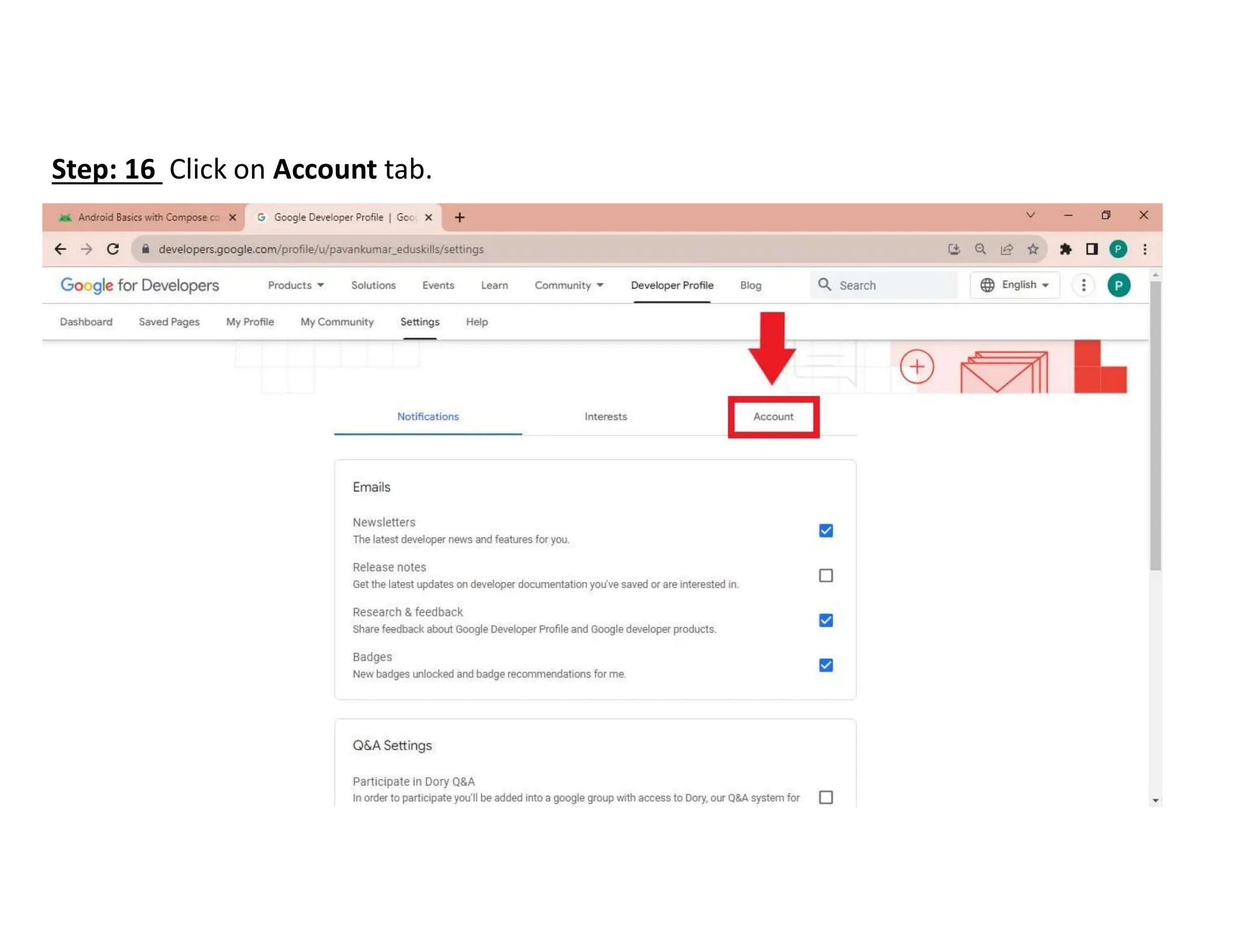The height and width of the screenshot is (952, 1233).
Task: Open the three-dot menu next to English
Action: point(1084,285)
